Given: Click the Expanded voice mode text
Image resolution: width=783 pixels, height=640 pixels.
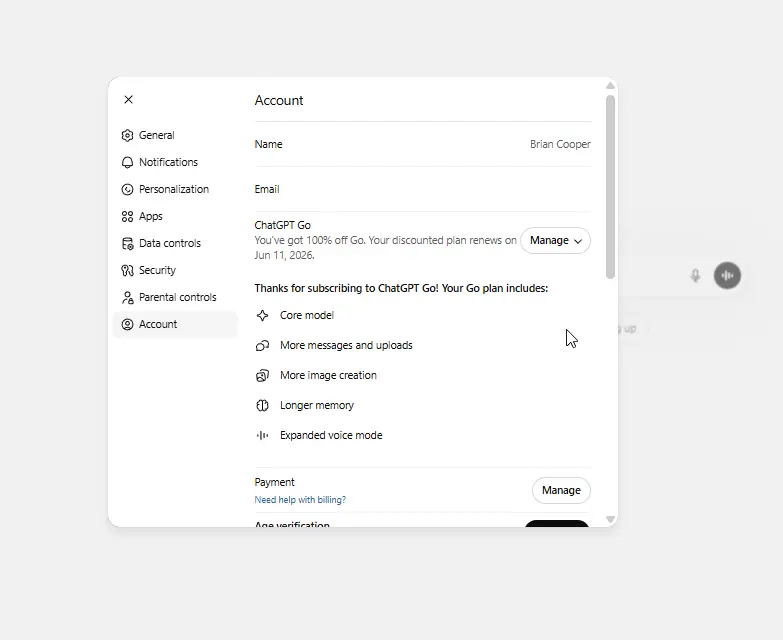Looking at the screenshot, I should (x=331, y=435).
